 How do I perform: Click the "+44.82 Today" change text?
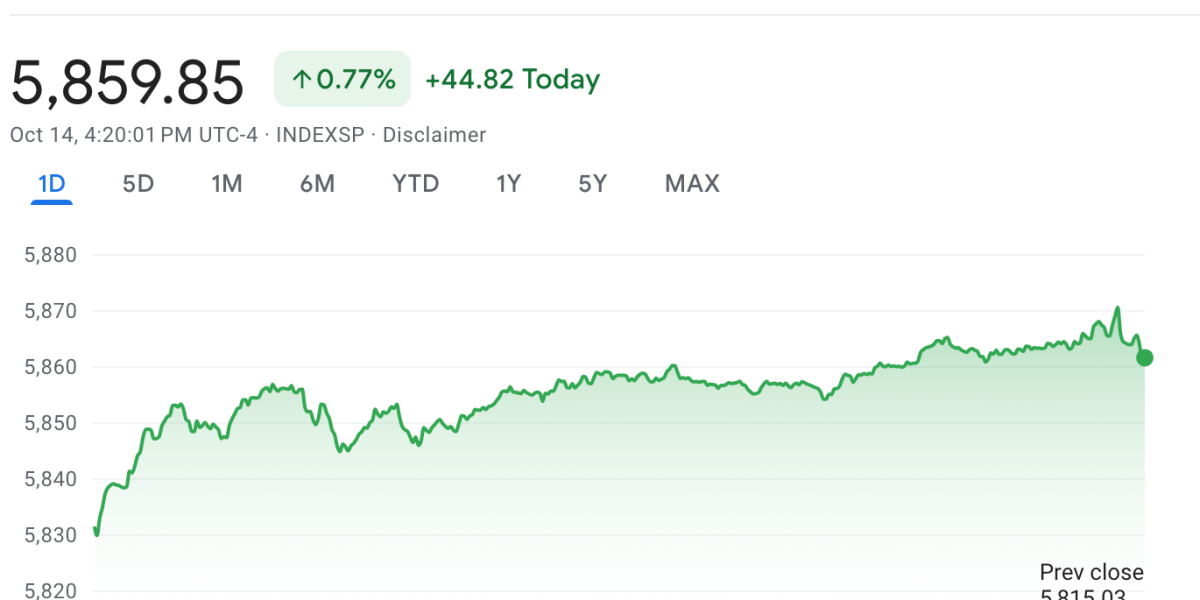(512, 80)
